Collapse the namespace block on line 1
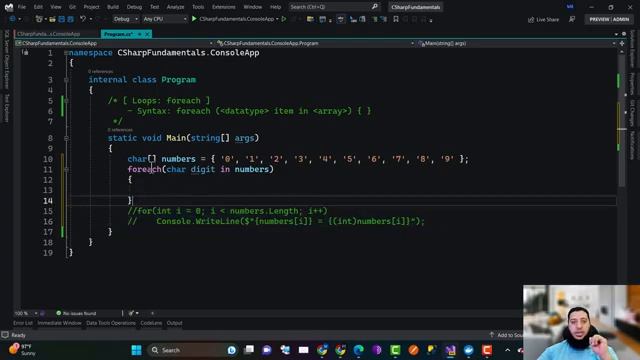 [66, 53]
